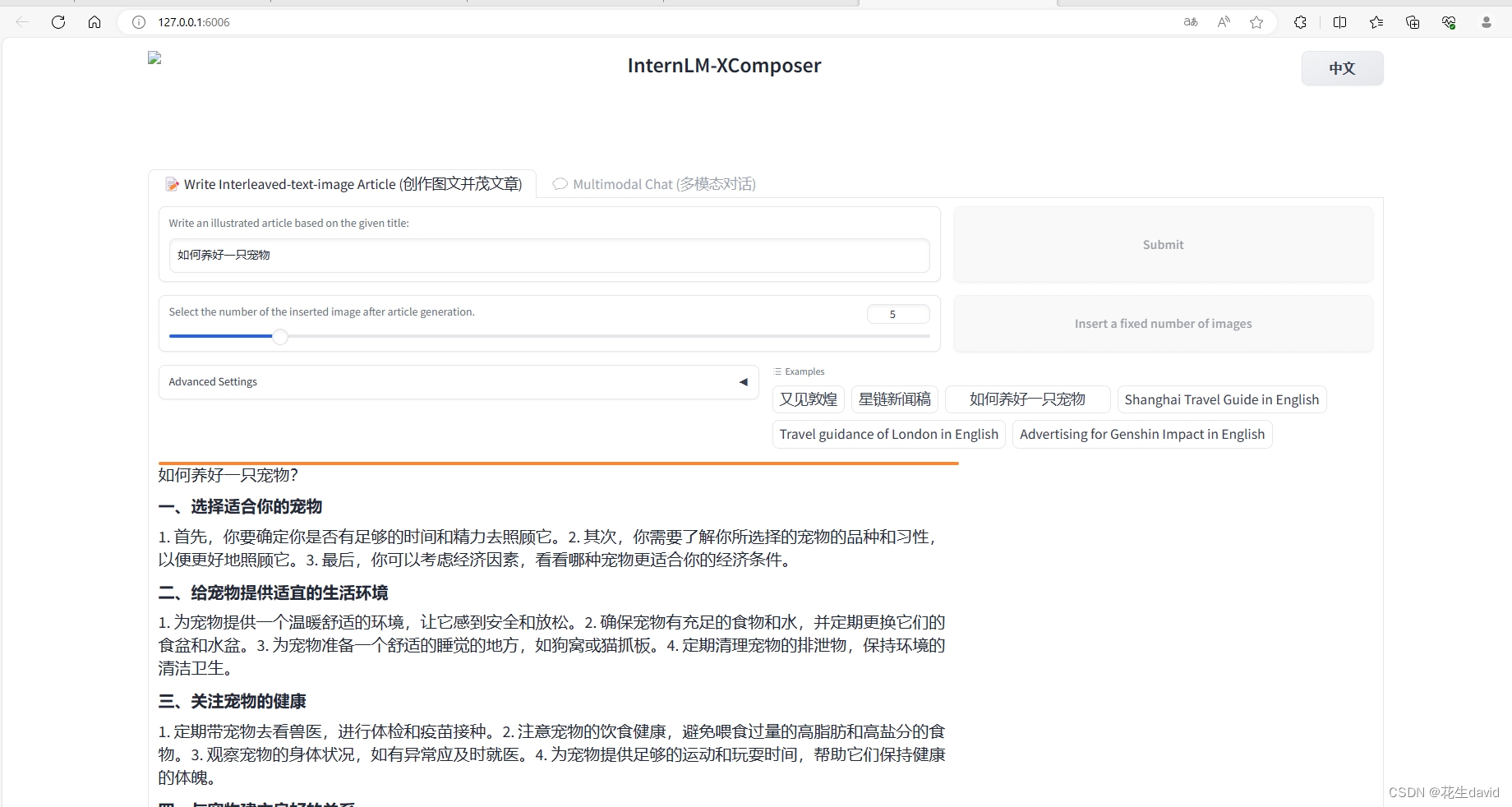This screenshot has width=1512, height=807.
Task: Click the image count number box
Action: pos(898,314)
